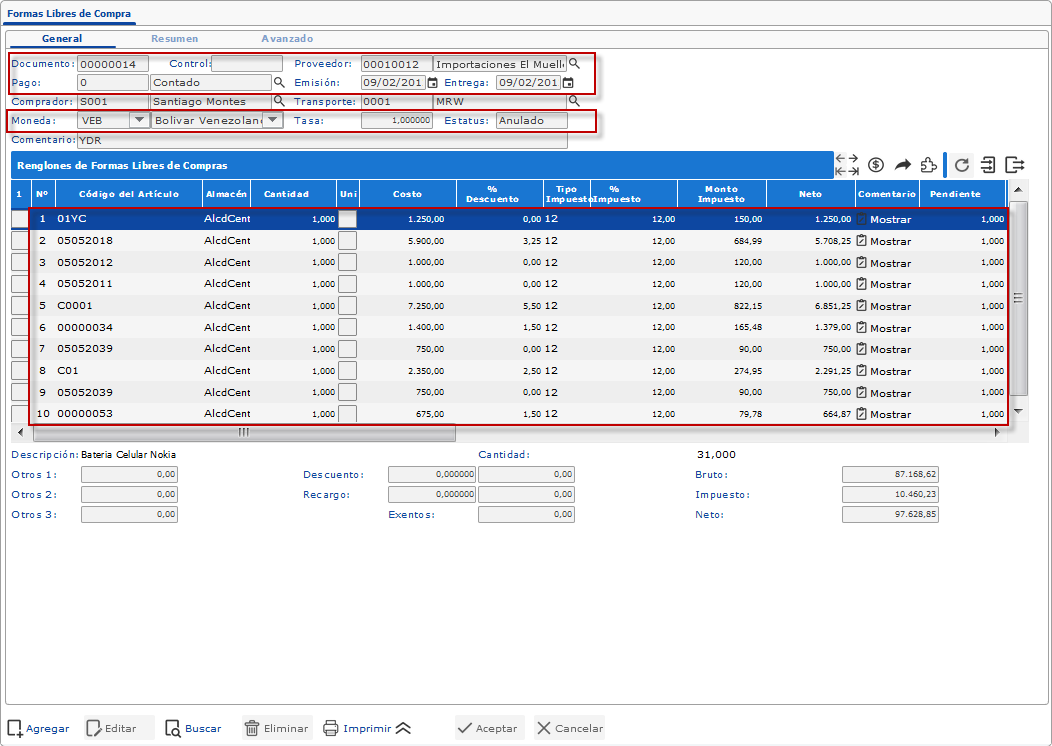Viewport: 1052px width, 746px height.
Task: Click the circular refresh arrow icon
Action: [962, 165]
